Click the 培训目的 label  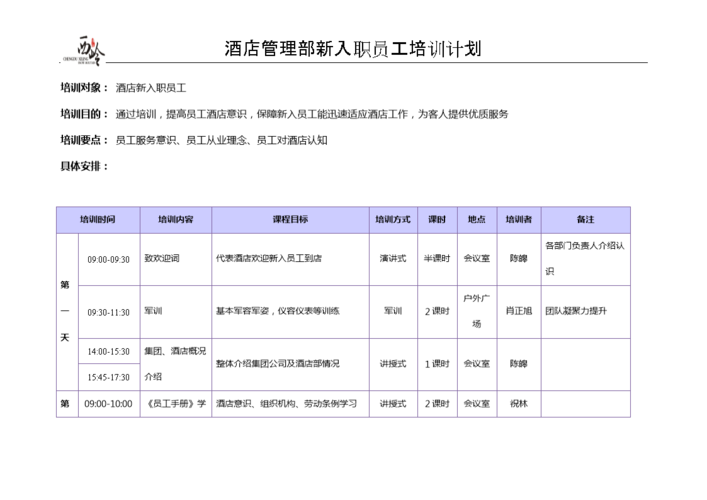(84, 114)
